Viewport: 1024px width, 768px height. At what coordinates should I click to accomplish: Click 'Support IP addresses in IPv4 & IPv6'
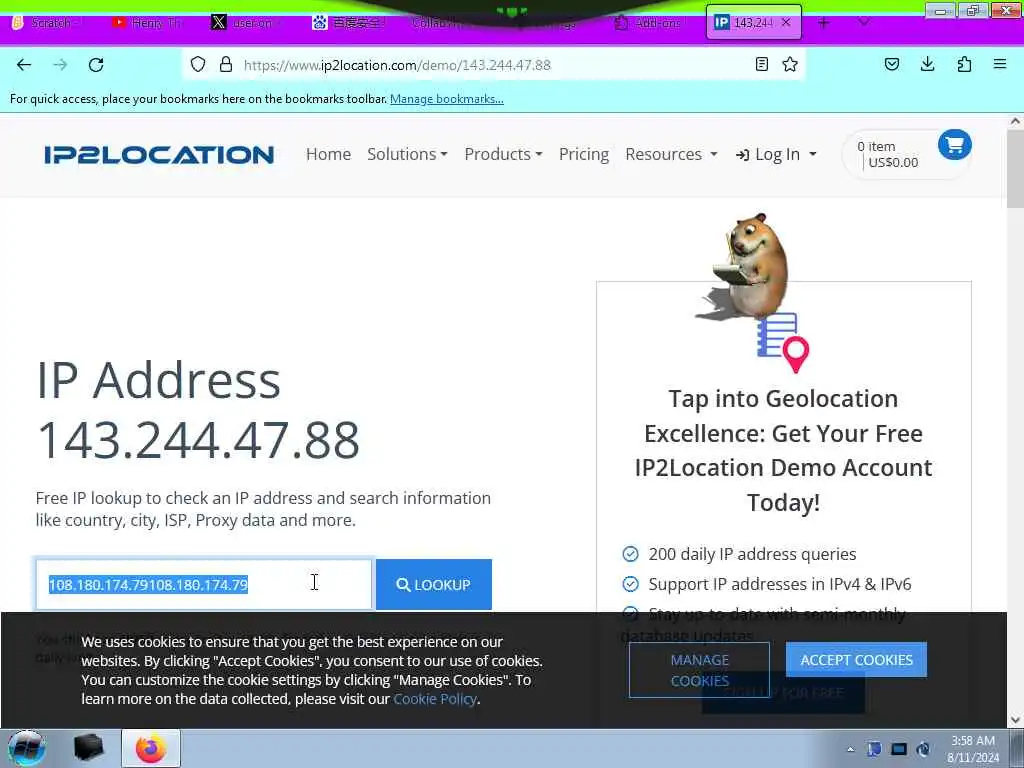tap(780, 584)
